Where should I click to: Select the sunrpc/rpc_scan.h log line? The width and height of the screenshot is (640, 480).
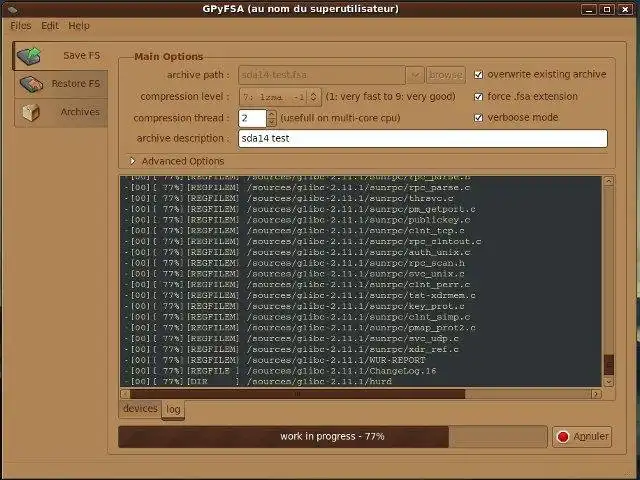(x=295, y=263)
